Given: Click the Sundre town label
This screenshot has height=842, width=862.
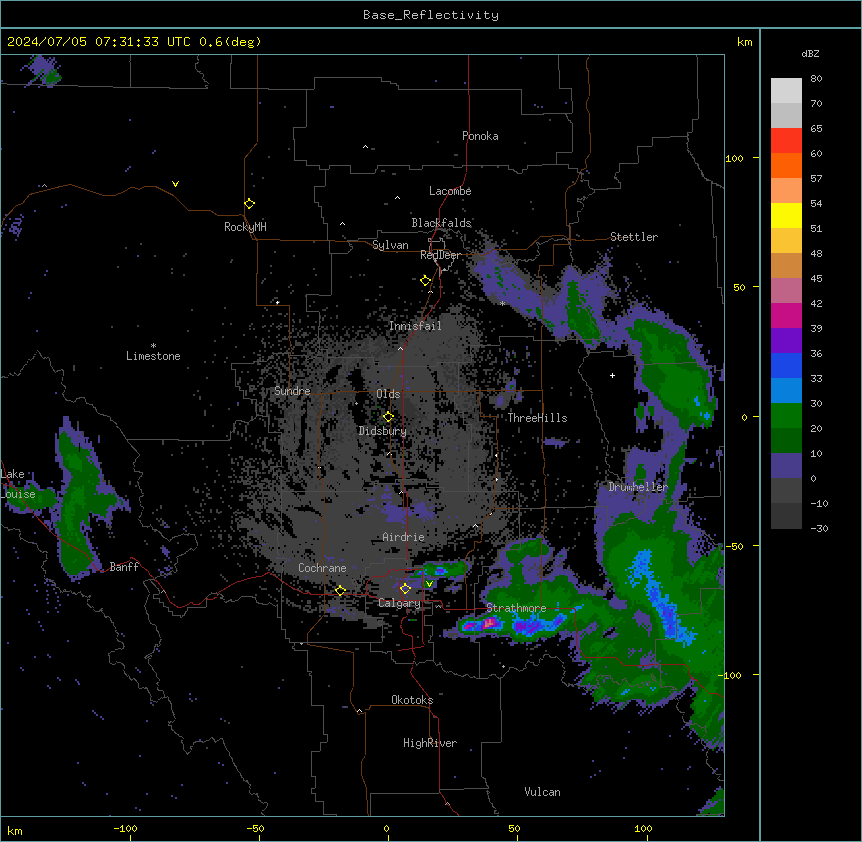Looking at the screenshot, I should pos(292,391).
